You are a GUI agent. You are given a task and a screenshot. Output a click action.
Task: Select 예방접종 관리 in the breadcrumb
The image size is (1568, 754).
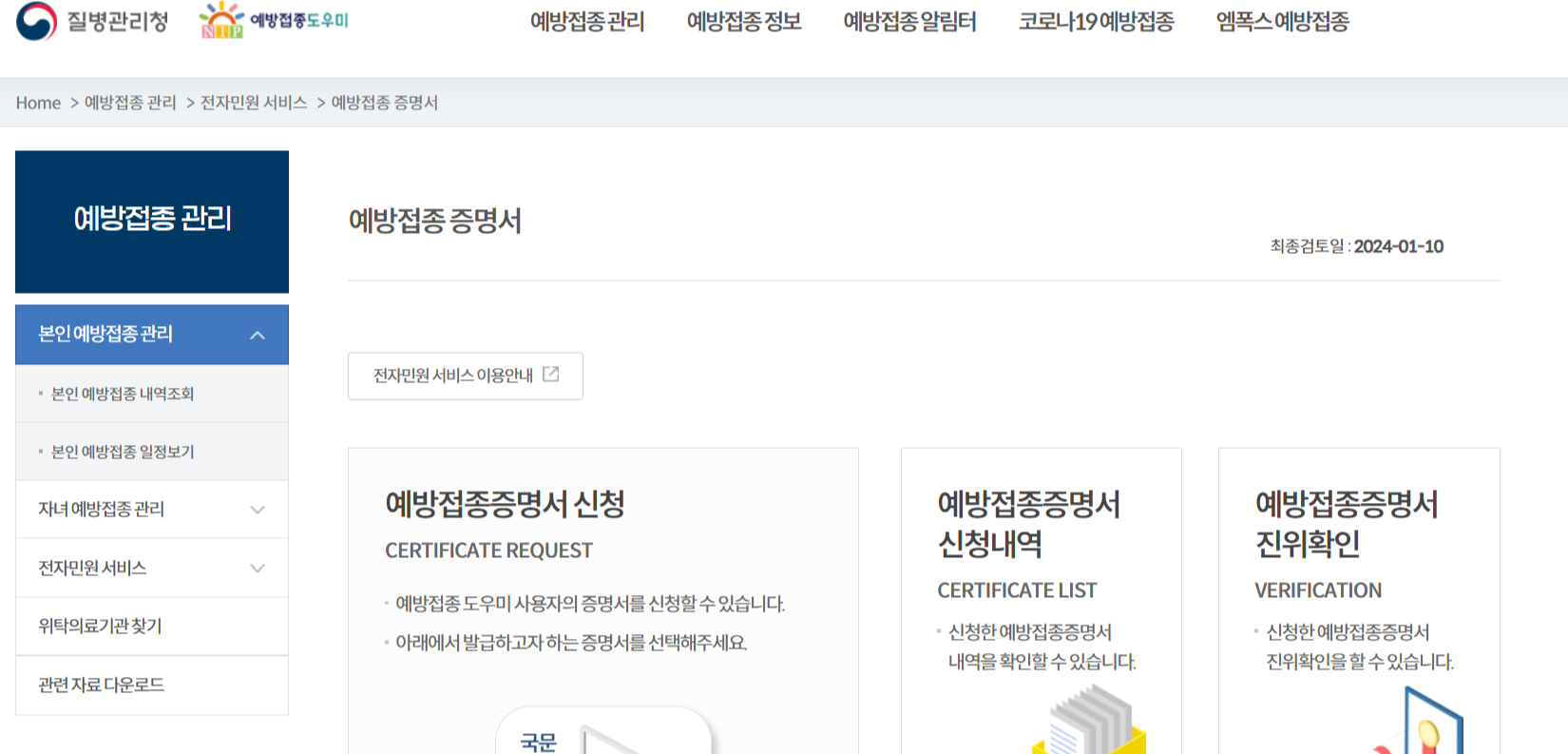[130, 103]
